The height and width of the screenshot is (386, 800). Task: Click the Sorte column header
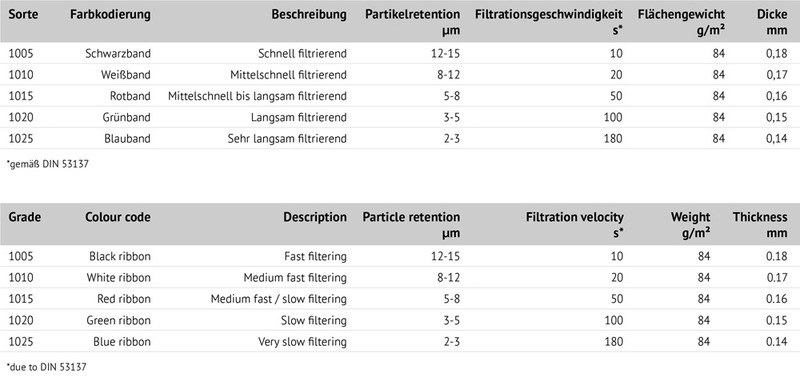(x=23, y=14)
